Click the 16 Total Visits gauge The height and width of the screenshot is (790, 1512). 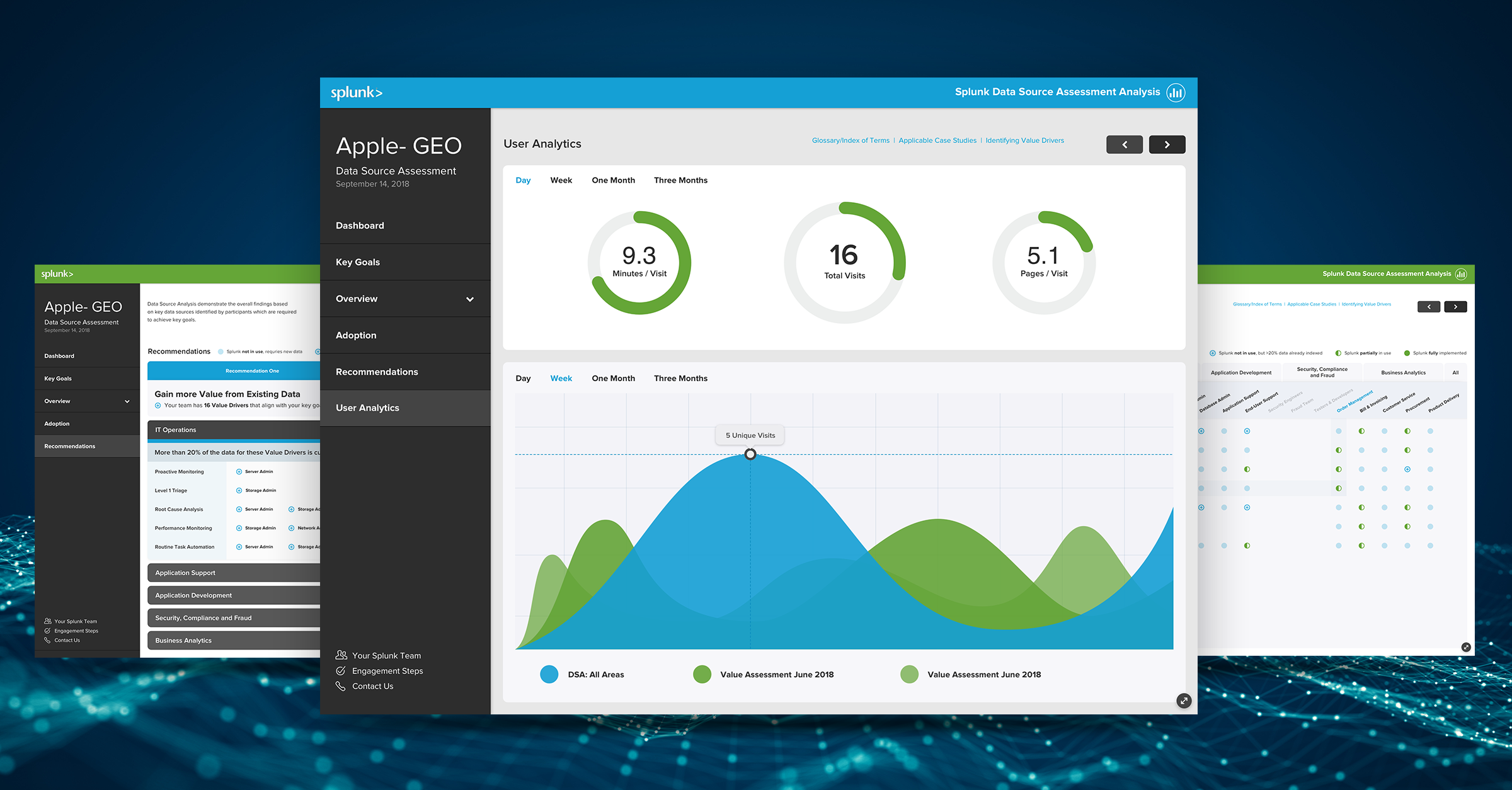[845, 263]
